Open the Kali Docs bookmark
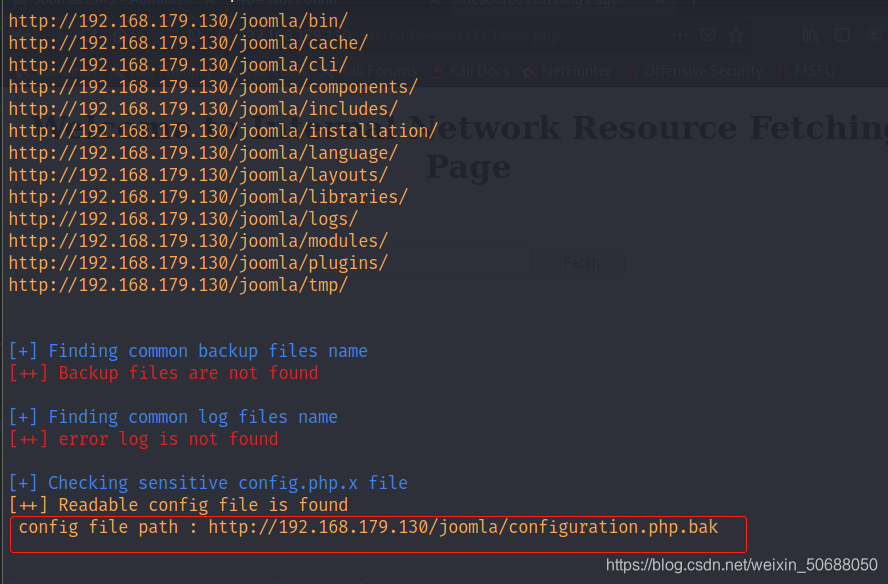888x584 pixels. (472, 71)
